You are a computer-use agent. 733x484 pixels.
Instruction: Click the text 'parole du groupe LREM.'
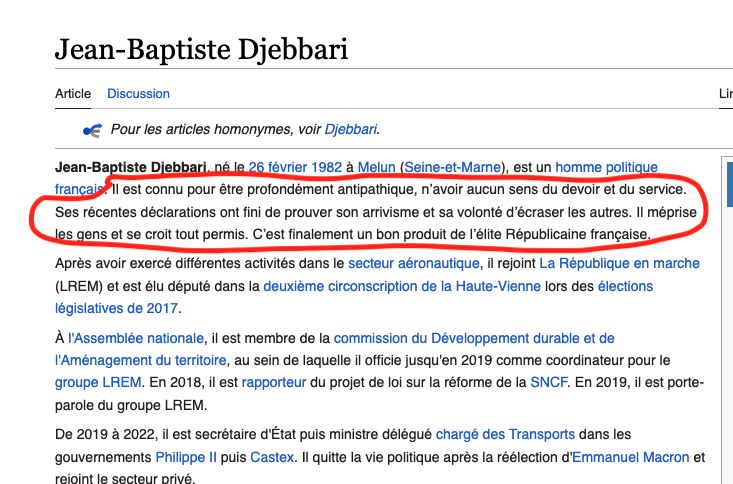[x=131, y=405]
